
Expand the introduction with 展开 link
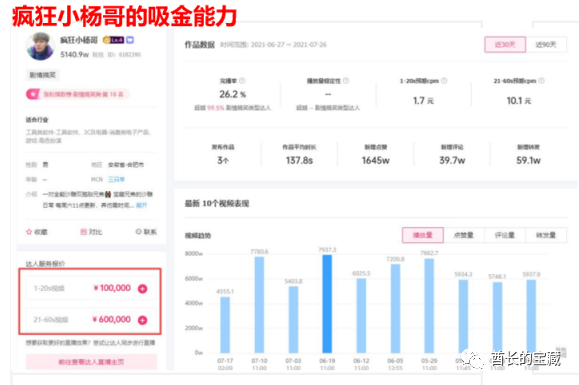pos(141,205)
